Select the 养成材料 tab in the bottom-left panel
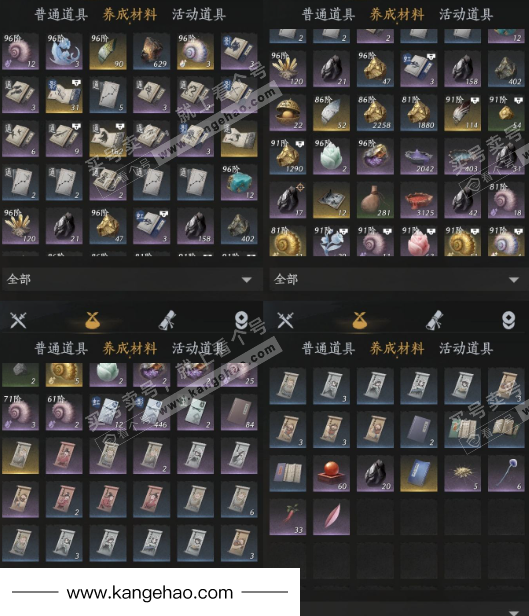 click(130, 348)
